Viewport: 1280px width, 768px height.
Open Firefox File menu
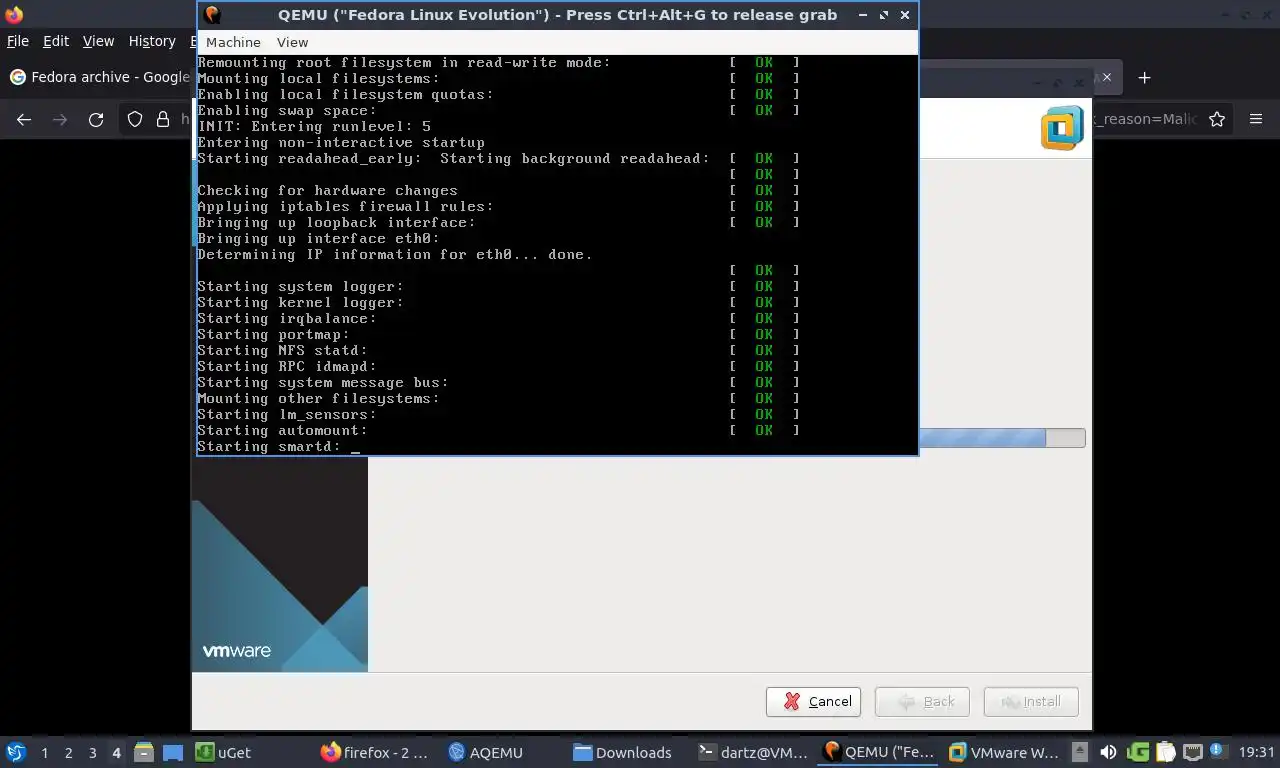[17, 41]
